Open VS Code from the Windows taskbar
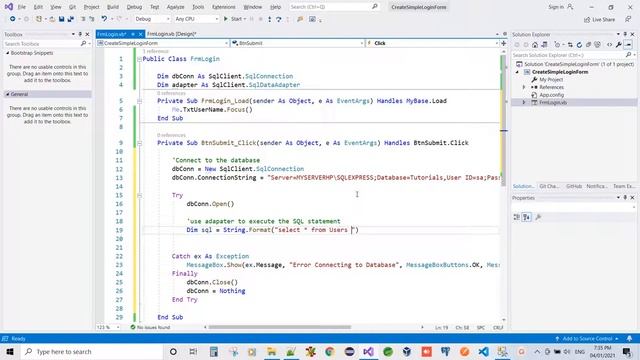 (483, 351)
